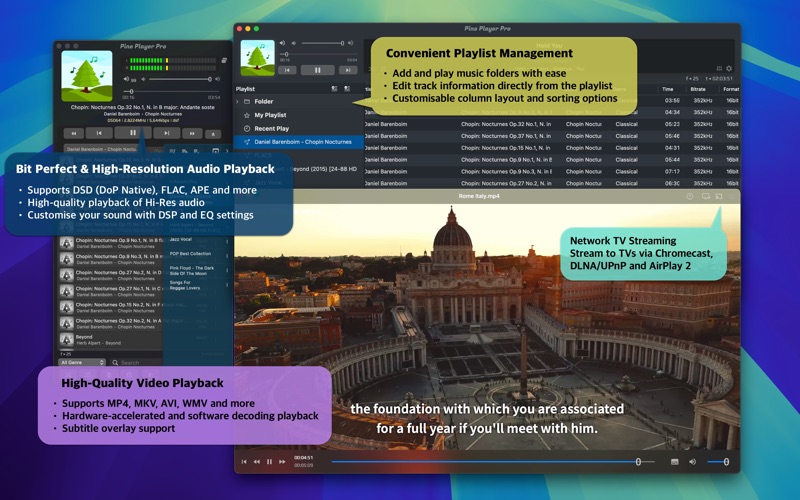Click the mini player track seek slider
Image resolution: width=800 pixels, height=500 pixels.
coord(171,91)
